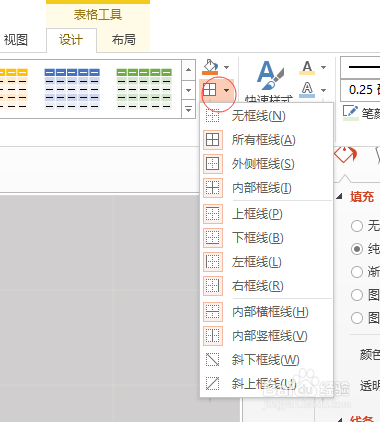The width and height of the screenshot is (380, 422).
Task: Choose 右框线(R) menu entry
Action: [267, 286]
